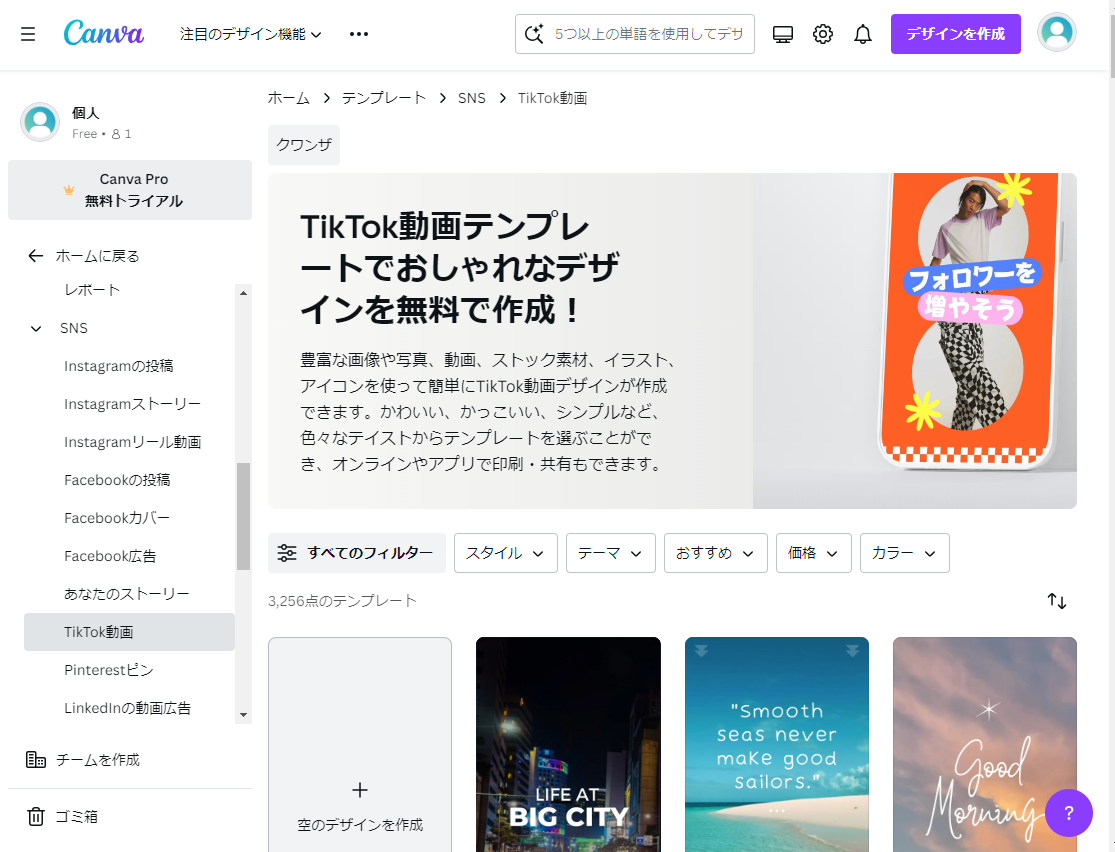The image size is (1115, 852).
Task: Click the sidebar scroll up arrow
Action: point(243,293)
